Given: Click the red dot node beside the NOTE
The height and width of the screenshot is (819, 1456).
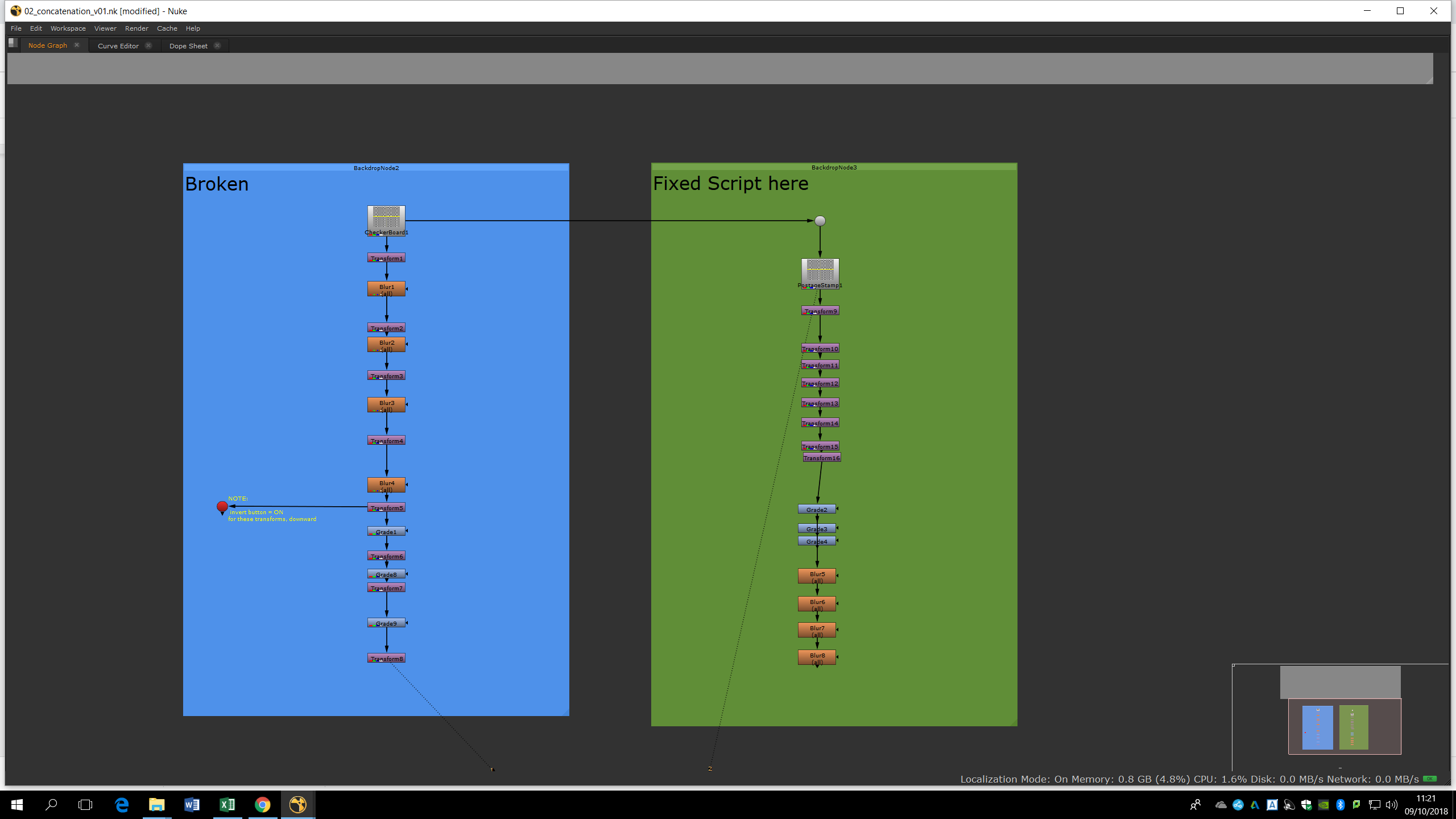Looking at the screenshot, I should 222,506.
